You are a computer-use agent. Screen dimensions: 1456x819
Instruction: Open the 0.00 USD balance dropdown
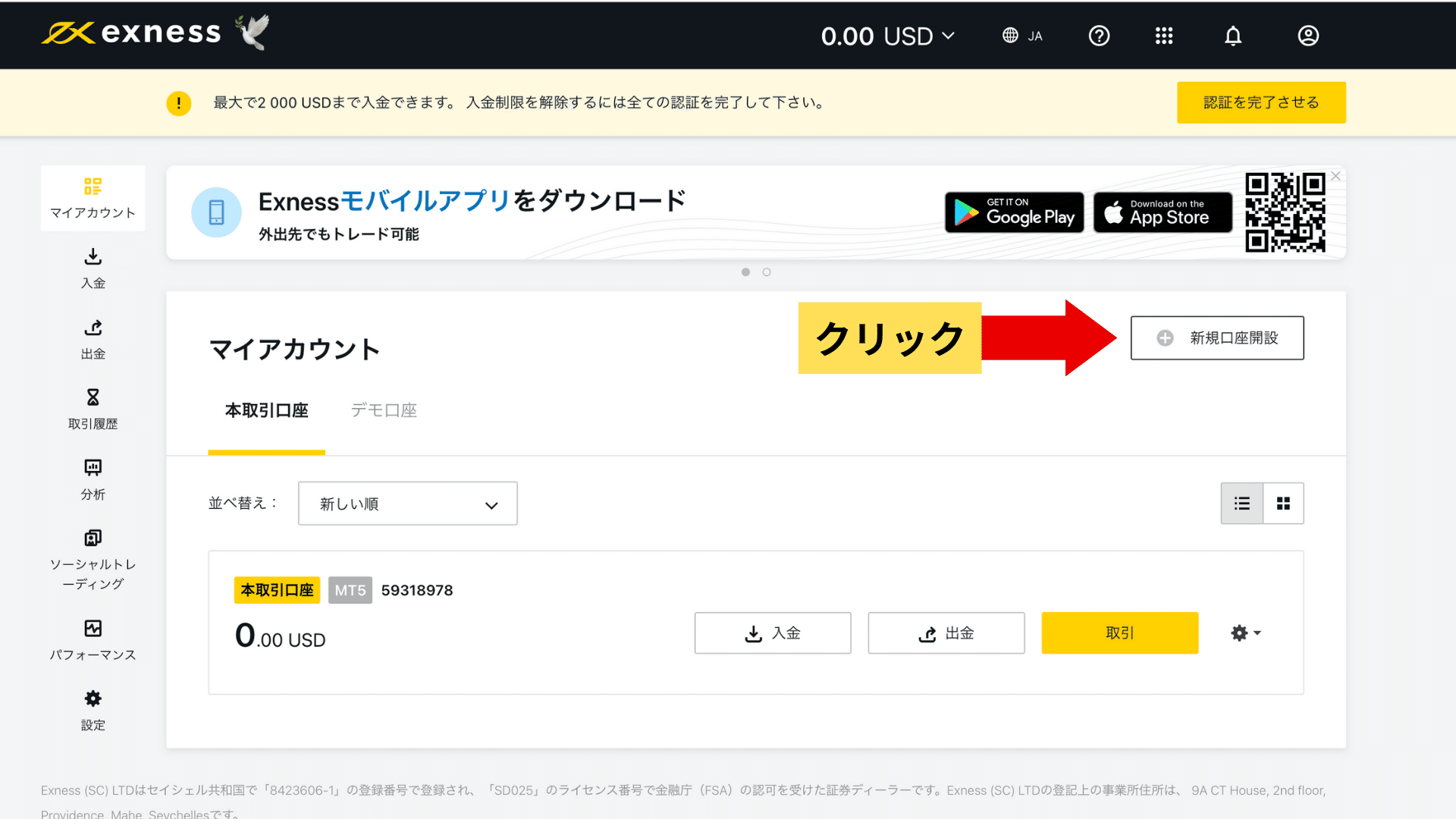(887, 36)
